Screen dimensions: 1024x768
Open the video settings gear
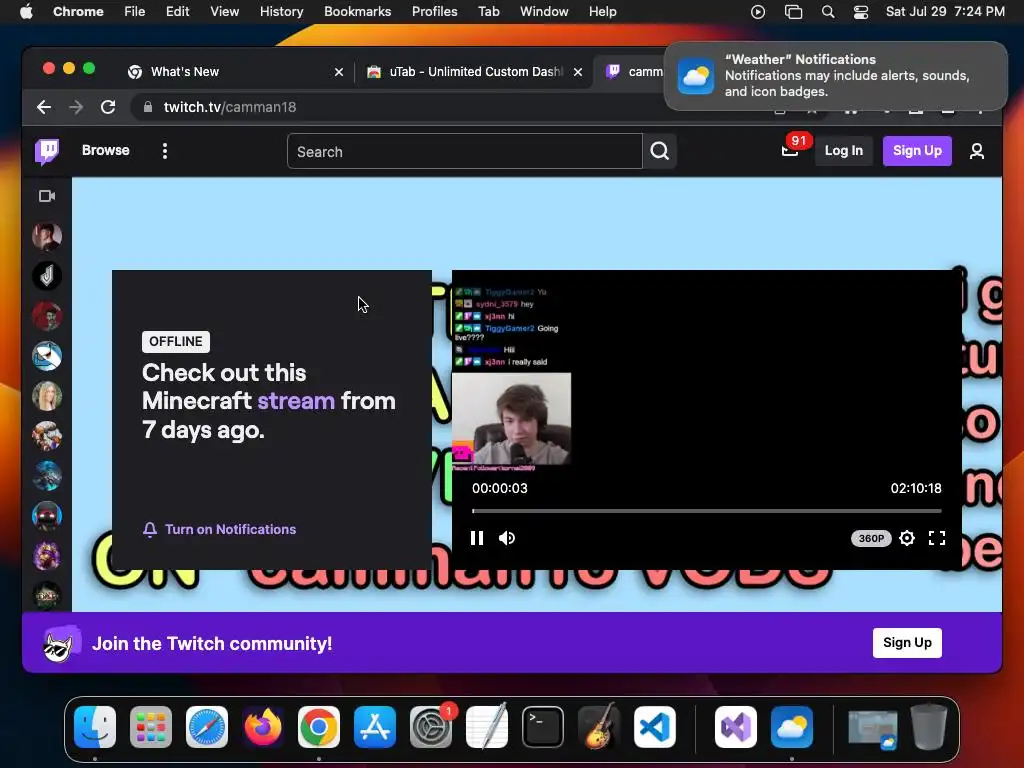click(906, 538)
